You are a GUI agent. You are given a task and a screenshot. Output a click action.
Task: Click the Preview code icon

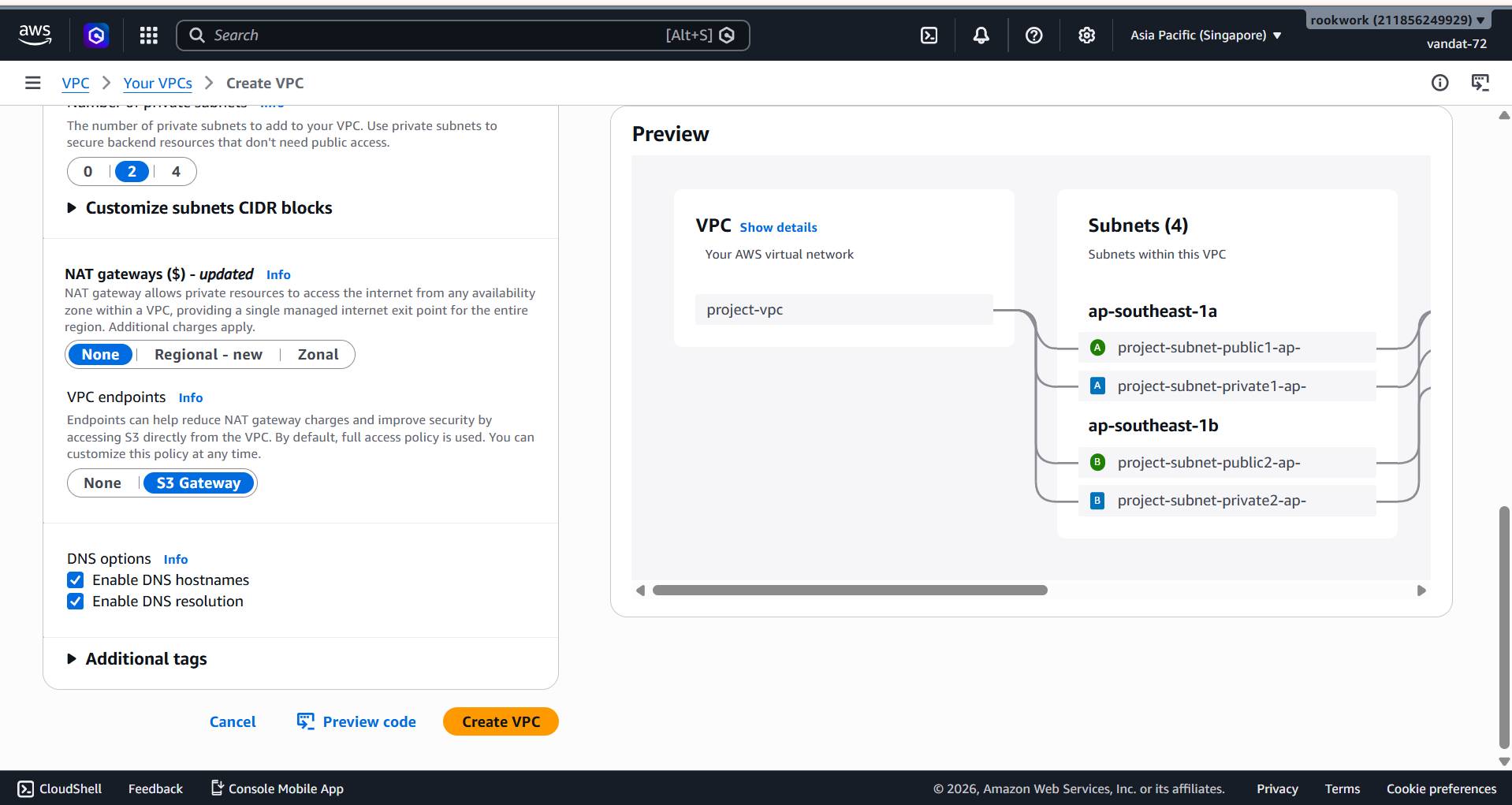(x=305, y=721)
